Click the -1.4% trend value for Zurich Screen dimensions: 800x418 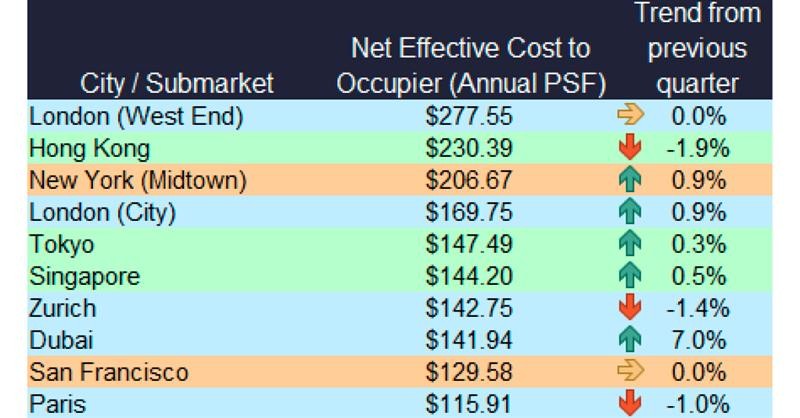tap(696, 308)
